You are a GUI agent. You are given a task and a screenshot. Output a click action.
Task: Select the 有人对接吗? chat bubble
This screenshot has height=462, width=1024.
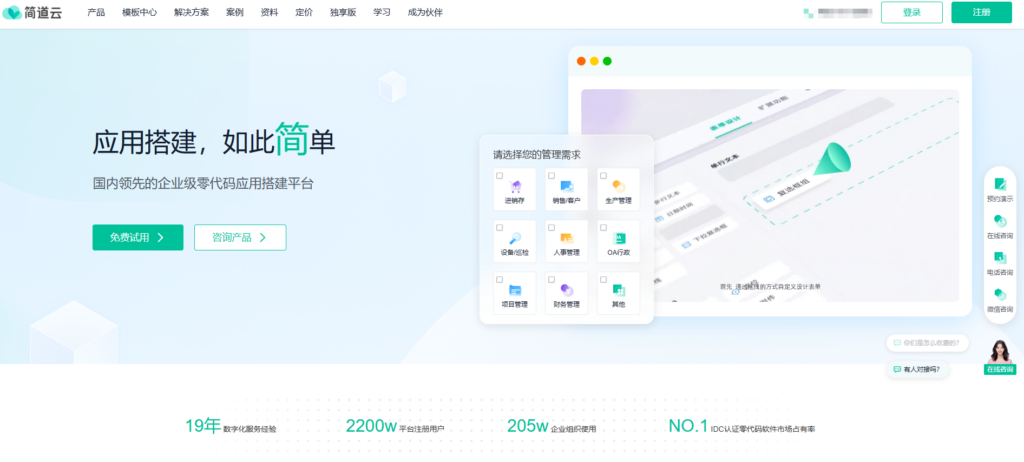(920, 369)
